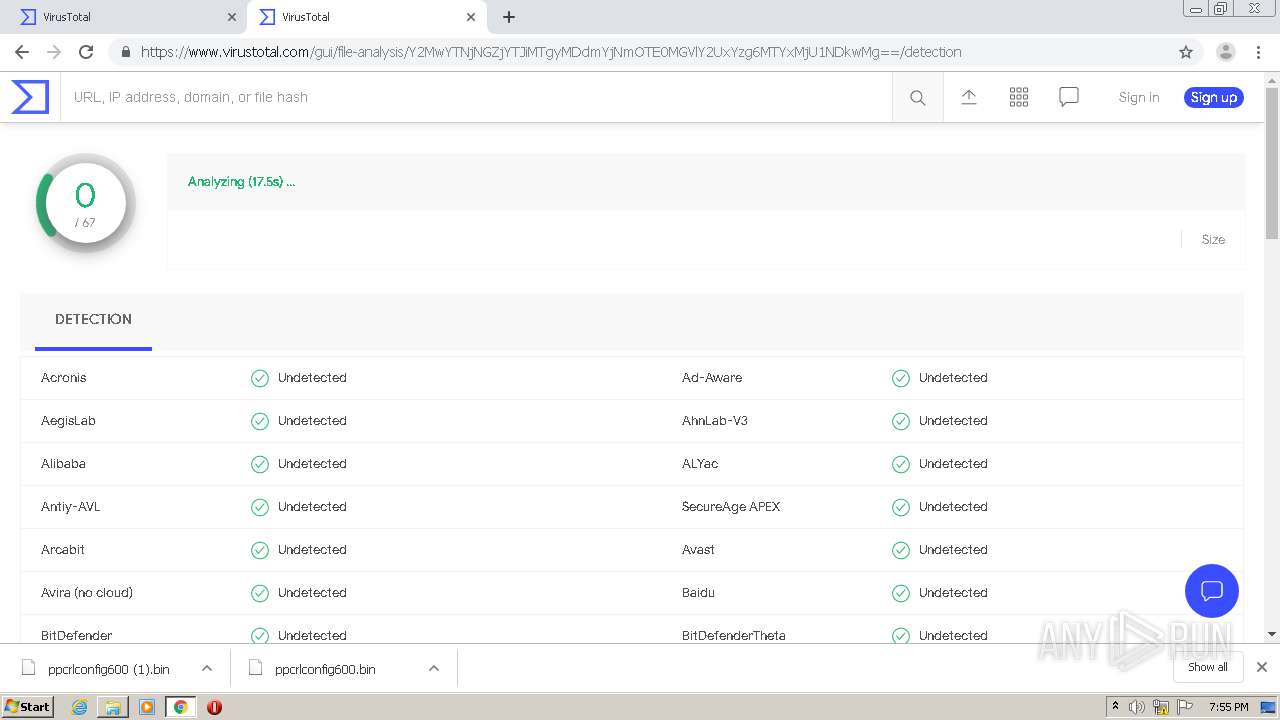
Task: Open the Start menu
Action: click(x=28, y=707)
